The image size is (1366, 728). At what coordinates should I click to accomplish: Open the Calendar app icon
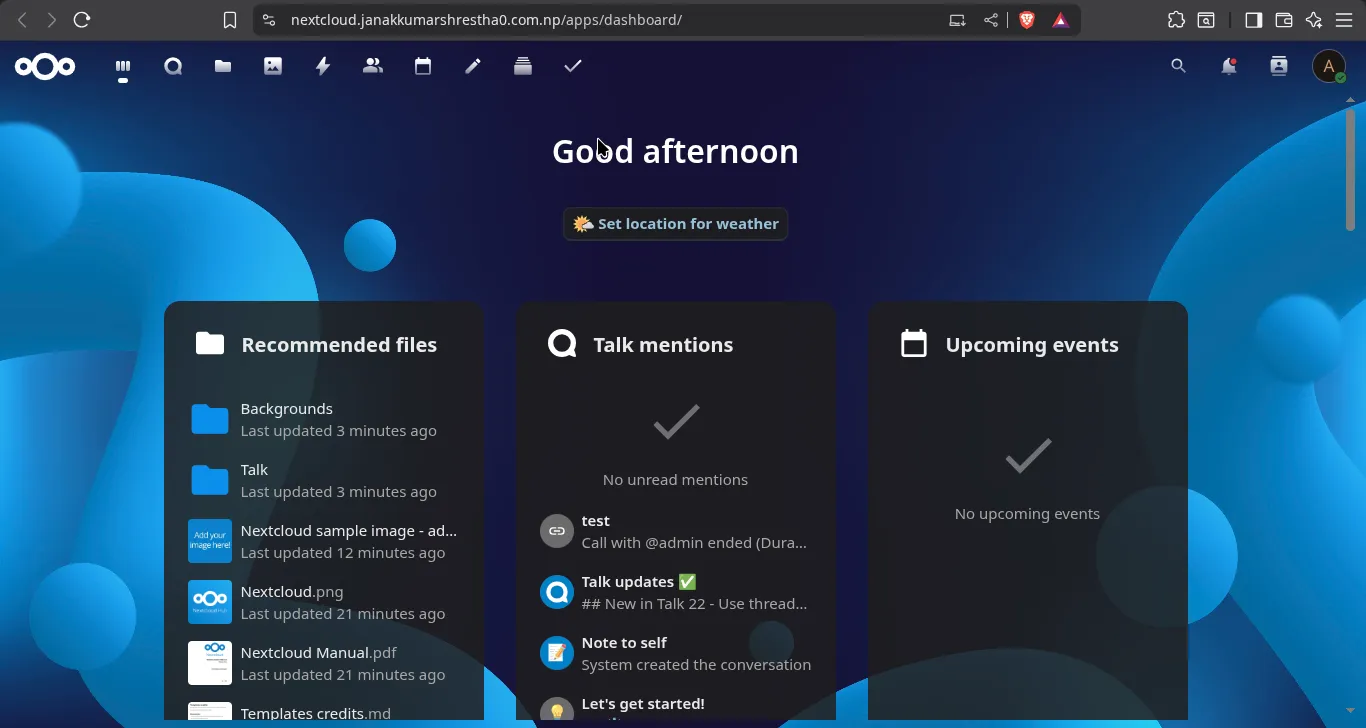click(x=423, y=66)
